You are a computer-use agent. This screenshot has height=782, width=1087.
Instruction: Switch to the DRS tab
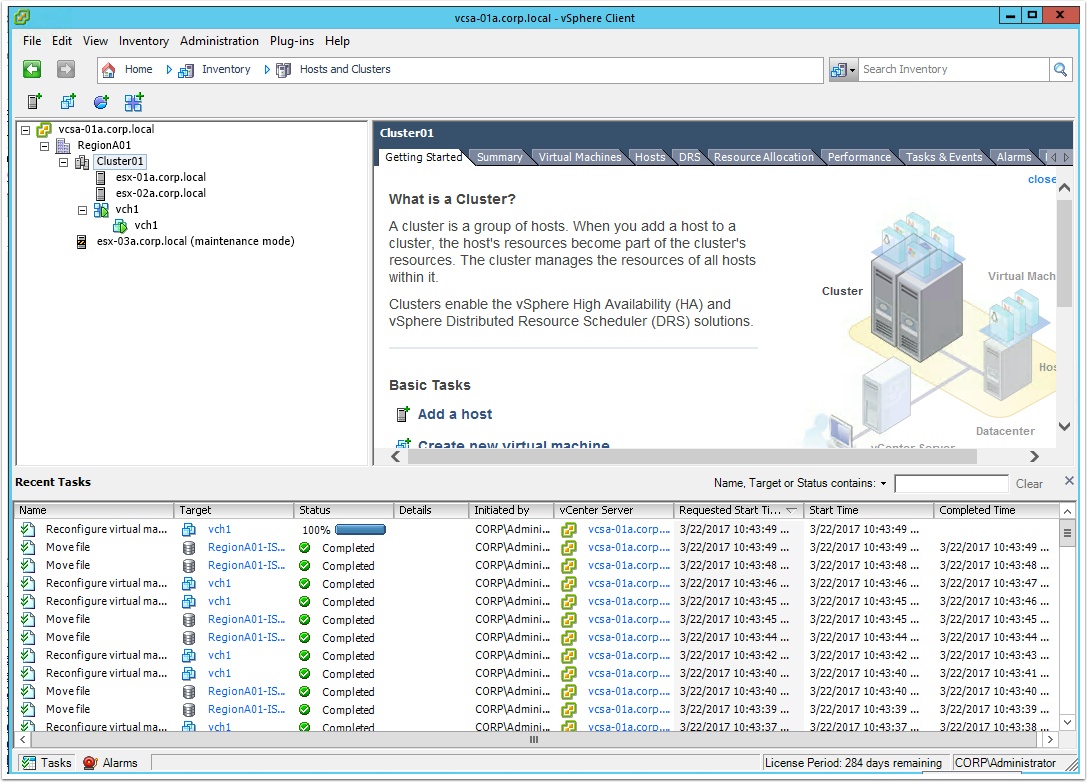(689, 157)
